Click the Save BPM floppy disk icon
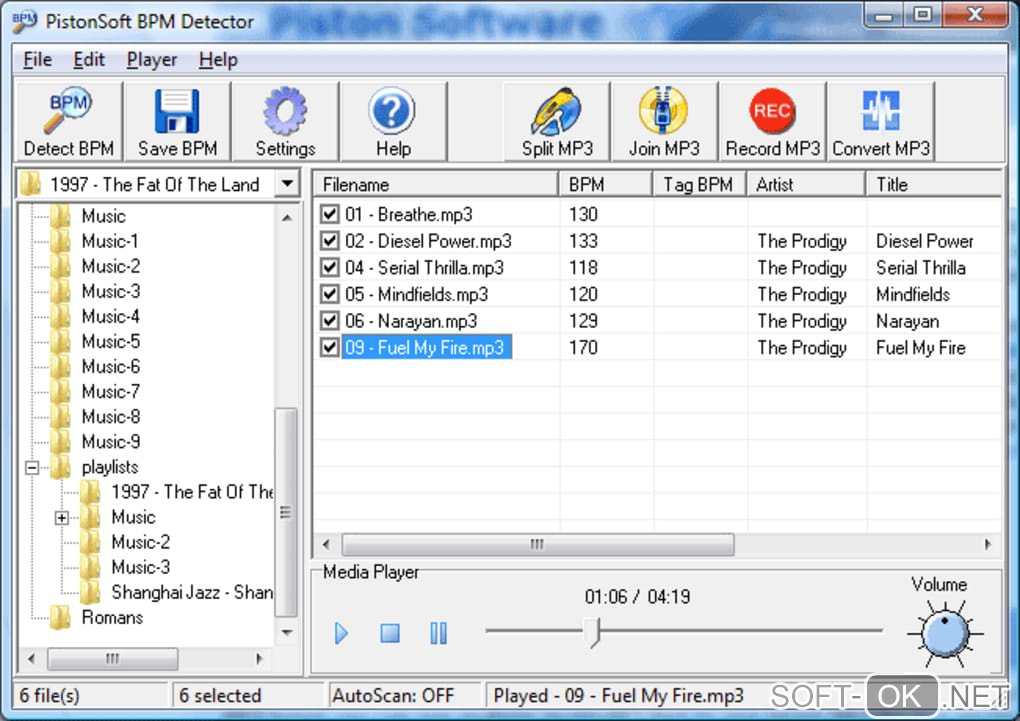 177,111
